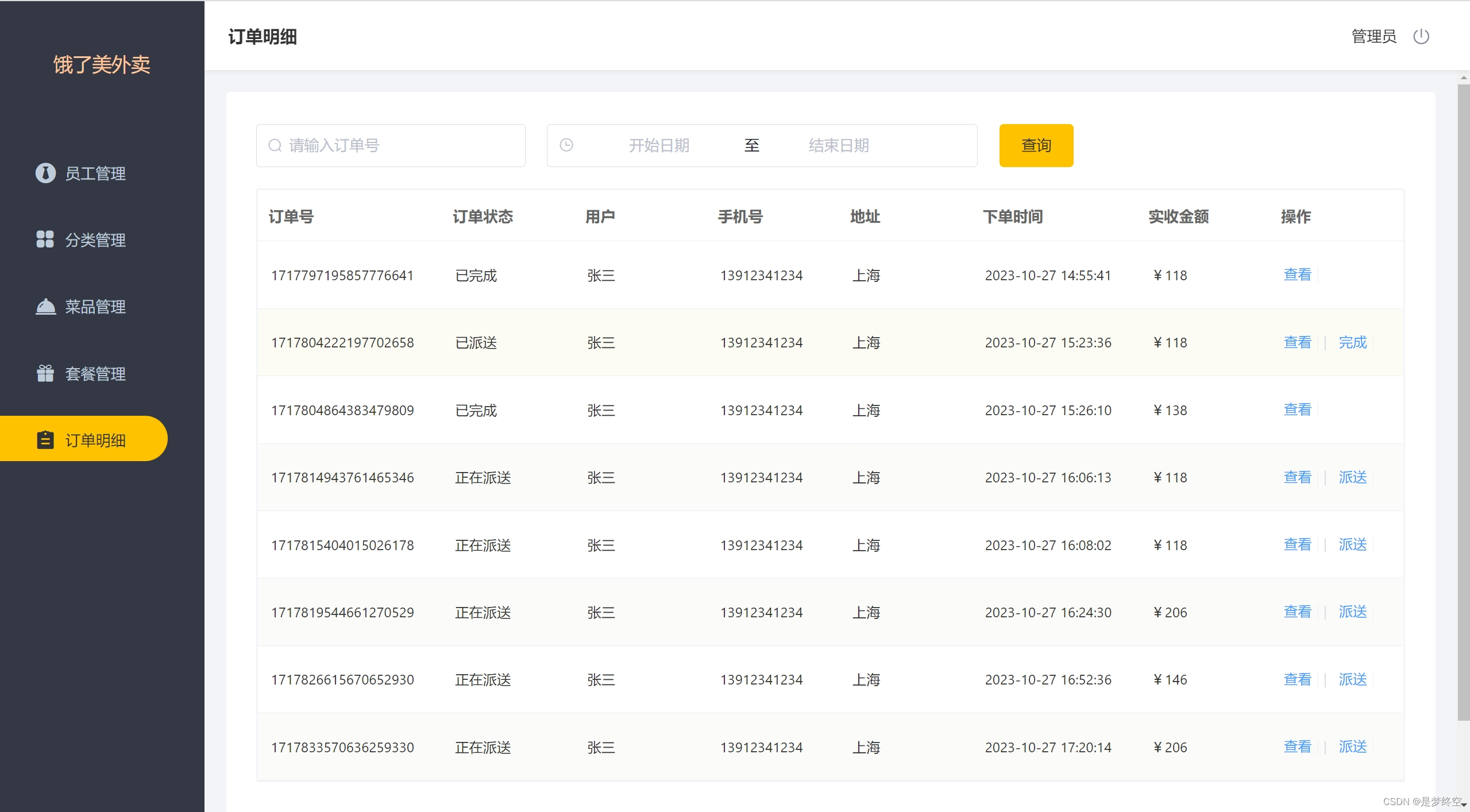Dispatch order 1717814943761465346

(1353, 477)
